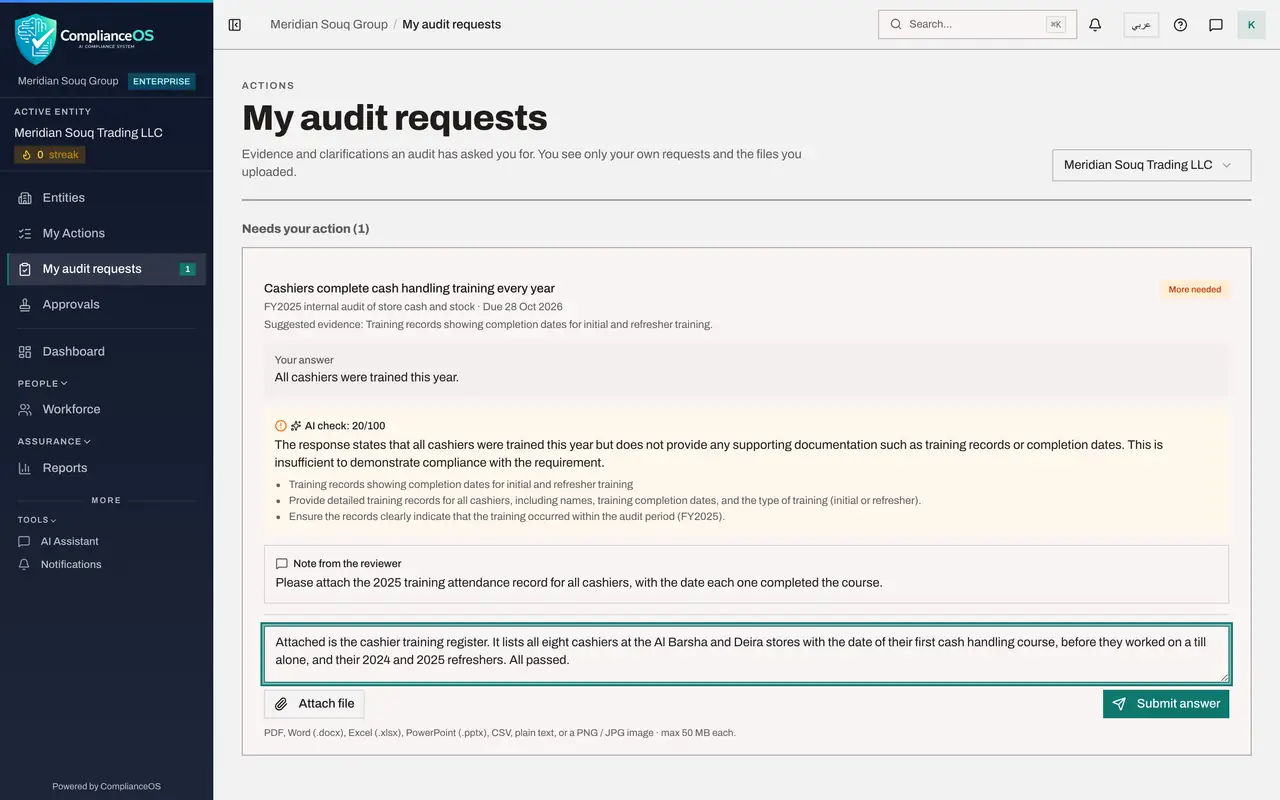Focus the search field
Image resolution: width=1280 pixels, height=800 pixels.
click(x=977, y=24)
